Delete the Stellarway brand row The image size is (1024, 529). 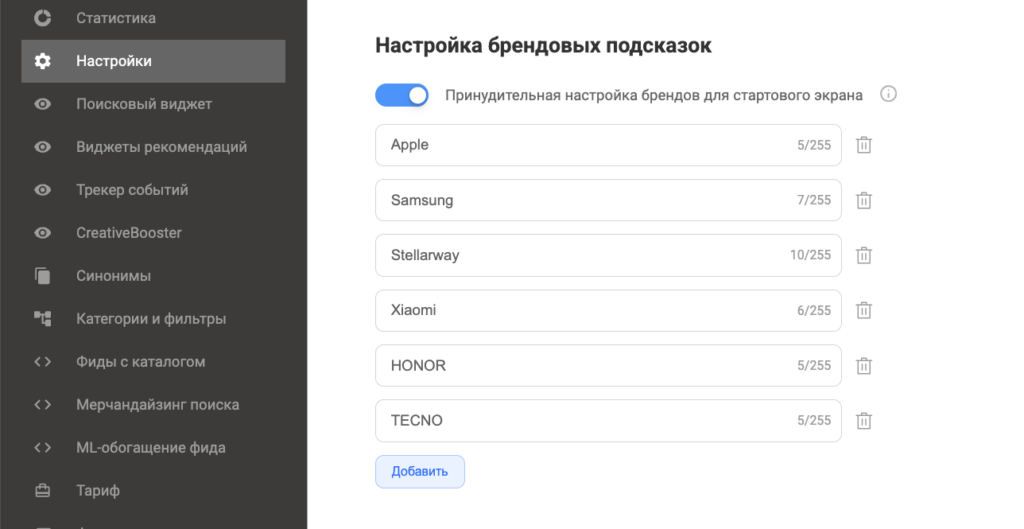pyautogui.click(x=864, y=255)
